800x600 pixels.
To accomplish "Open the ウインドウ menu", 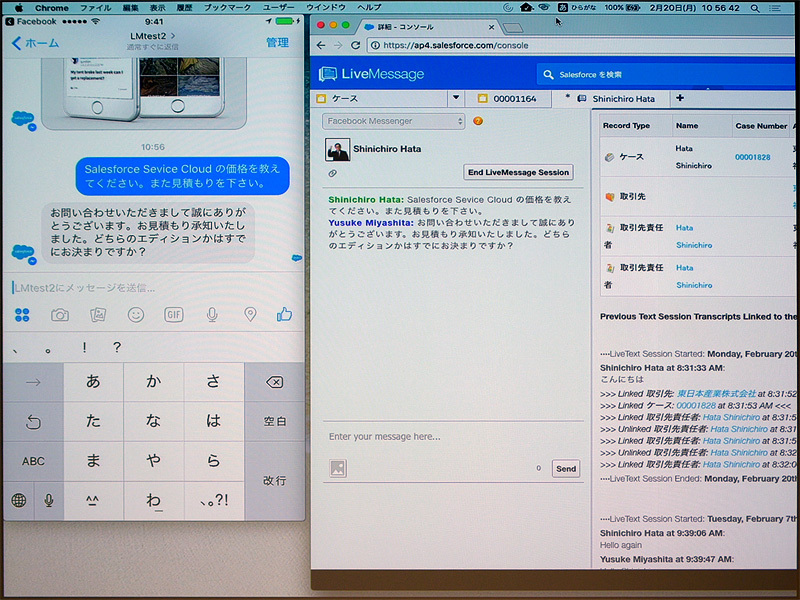I will coord(326,8).
